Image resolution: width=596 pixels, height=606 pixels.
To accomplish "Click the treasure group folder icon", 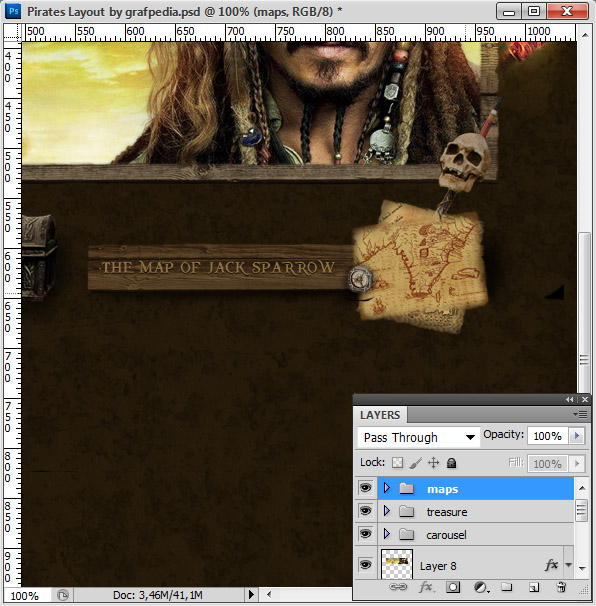I will [x=406, y=511].
